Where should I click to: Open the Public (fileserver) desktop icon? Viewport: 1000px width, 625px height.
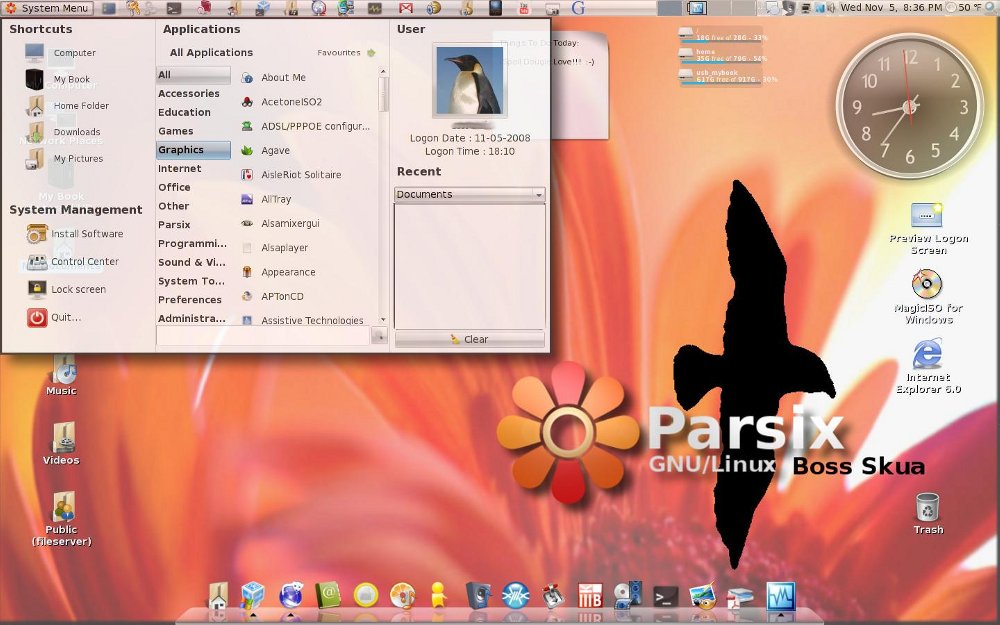(62, 519)
